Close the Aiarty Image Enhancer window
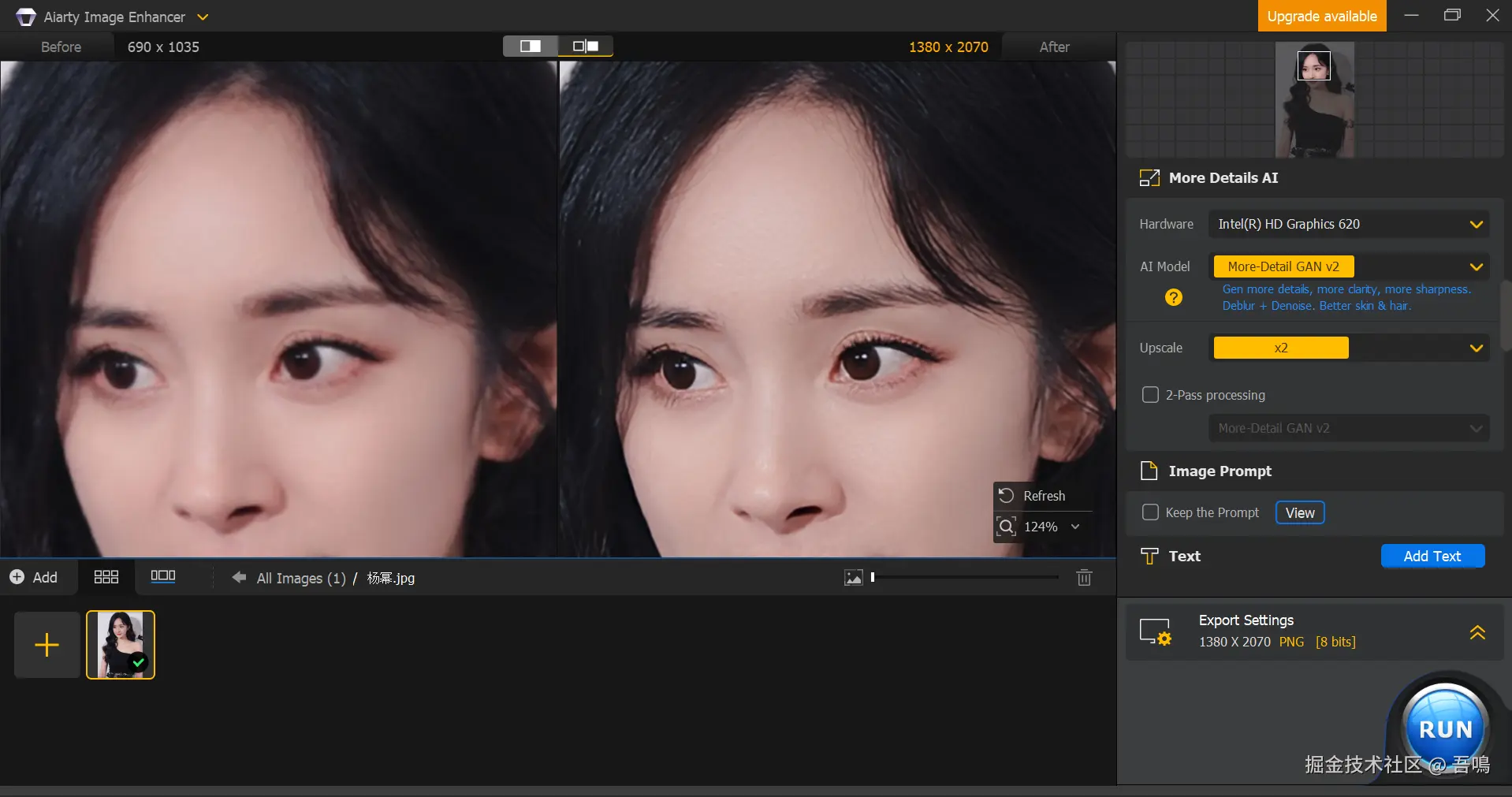 coord(1492,16)
